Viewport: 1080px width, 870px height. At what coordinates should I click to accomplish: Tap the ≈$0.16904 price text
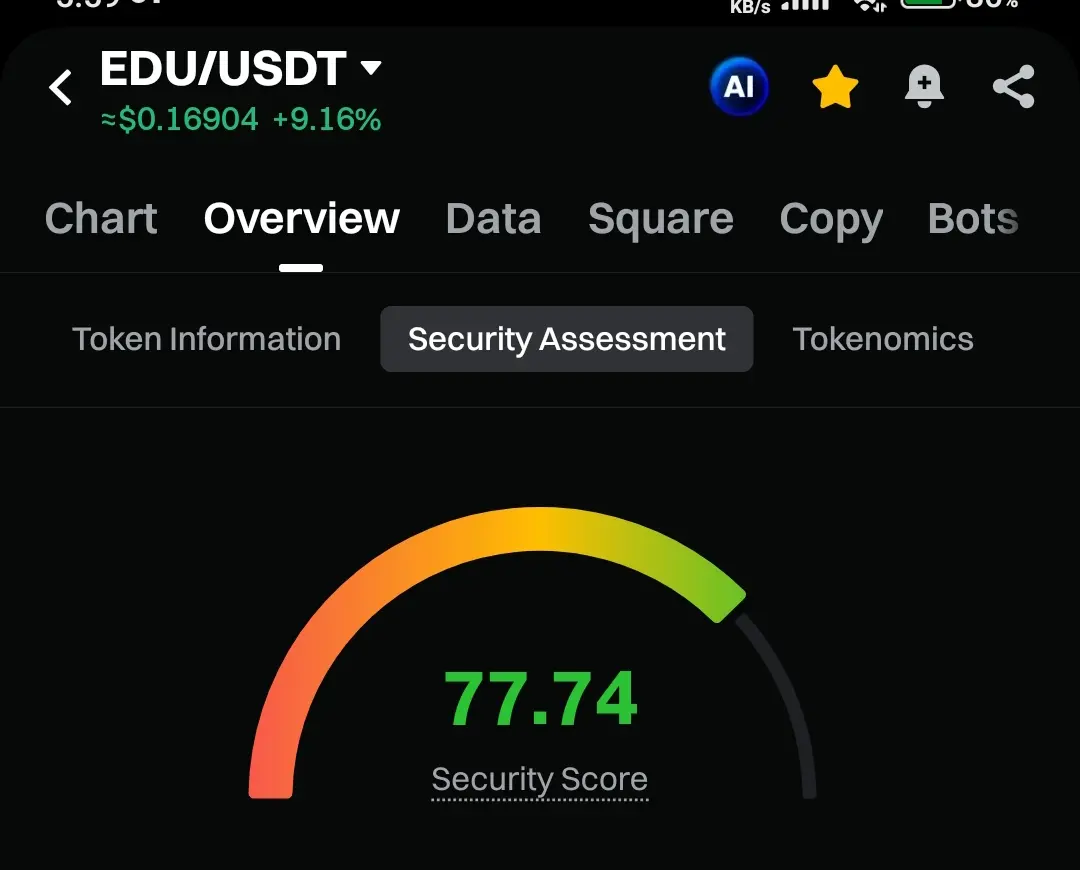click(x=179, y=120)
